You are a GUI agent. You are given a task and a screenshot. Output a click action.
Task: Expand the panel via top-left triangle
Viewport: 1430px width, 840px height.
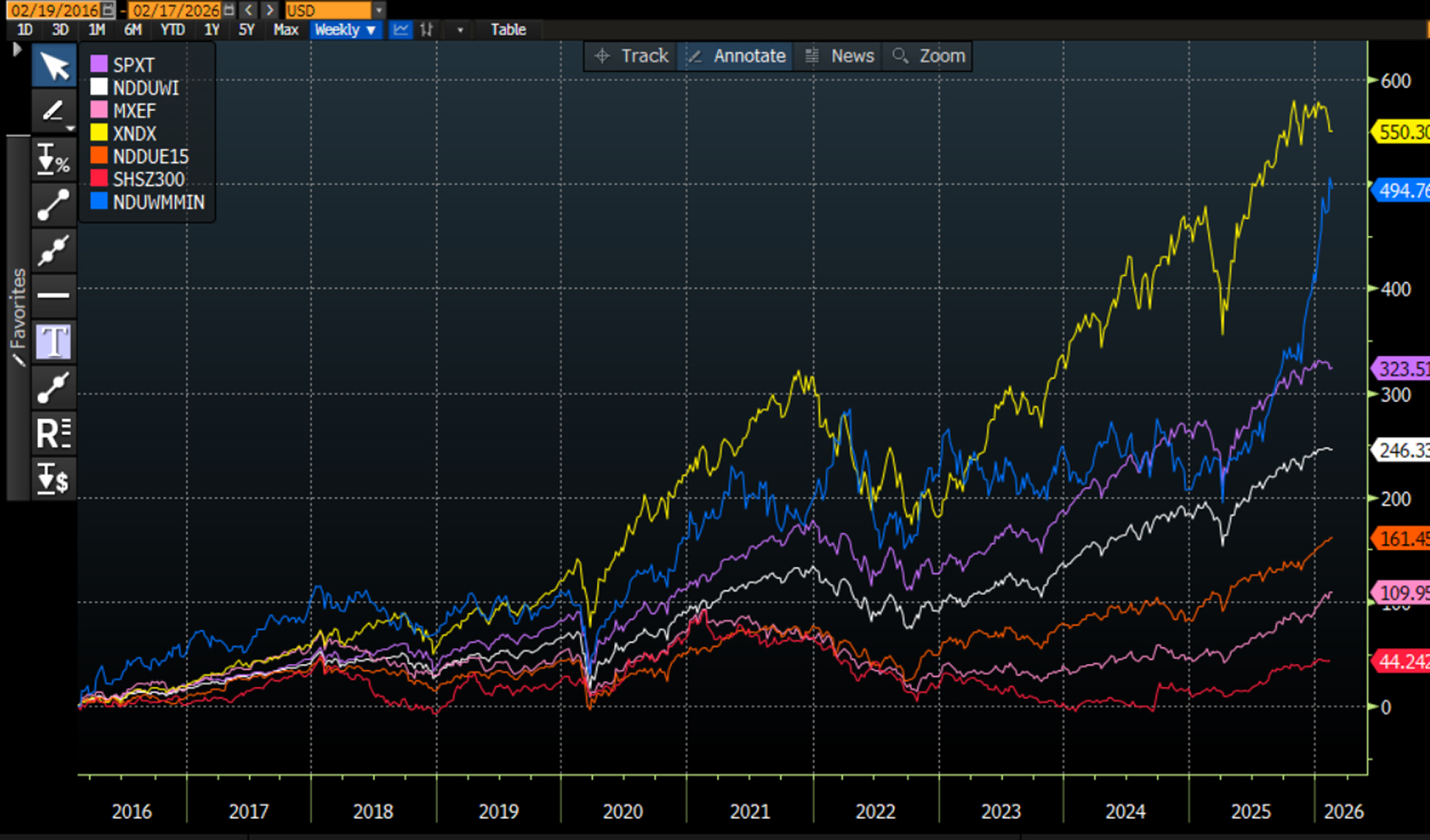16,49
